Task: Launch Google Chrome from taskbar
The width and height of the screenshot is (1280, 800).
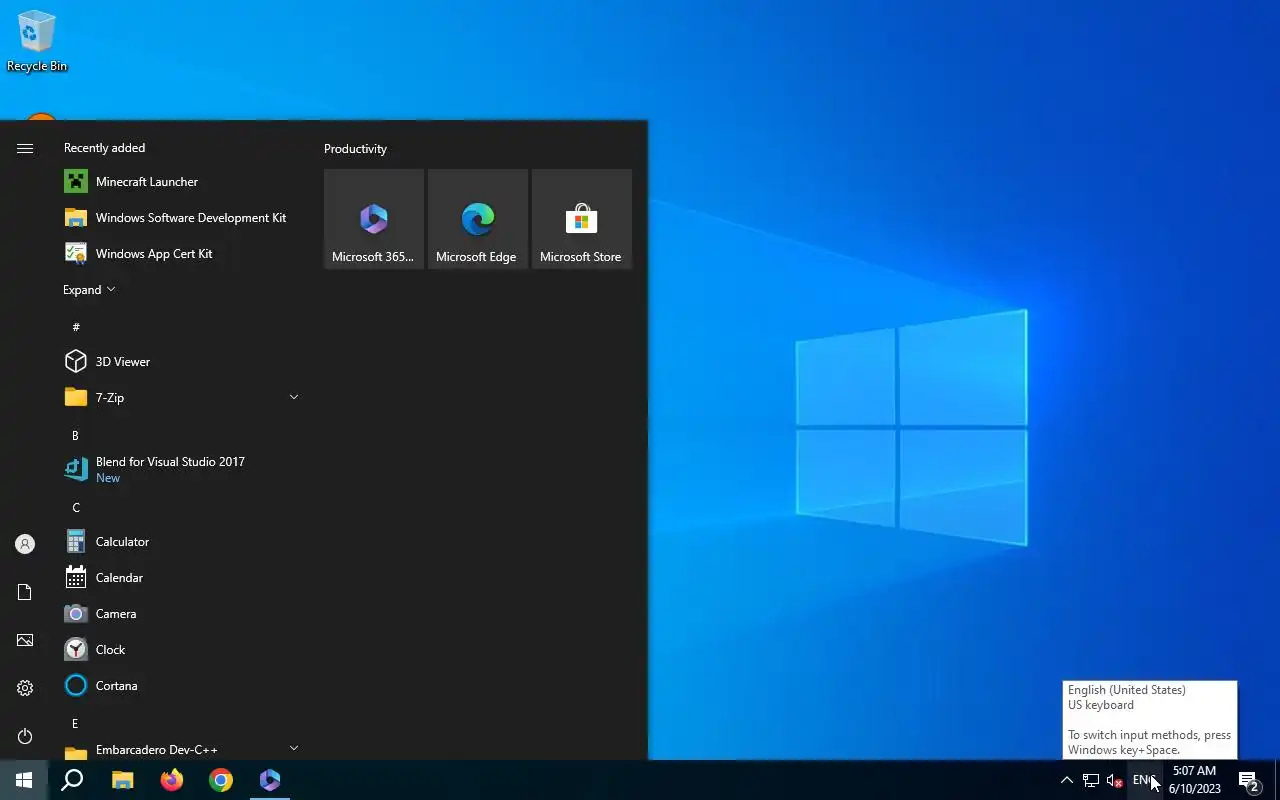Action: [221, 780]
